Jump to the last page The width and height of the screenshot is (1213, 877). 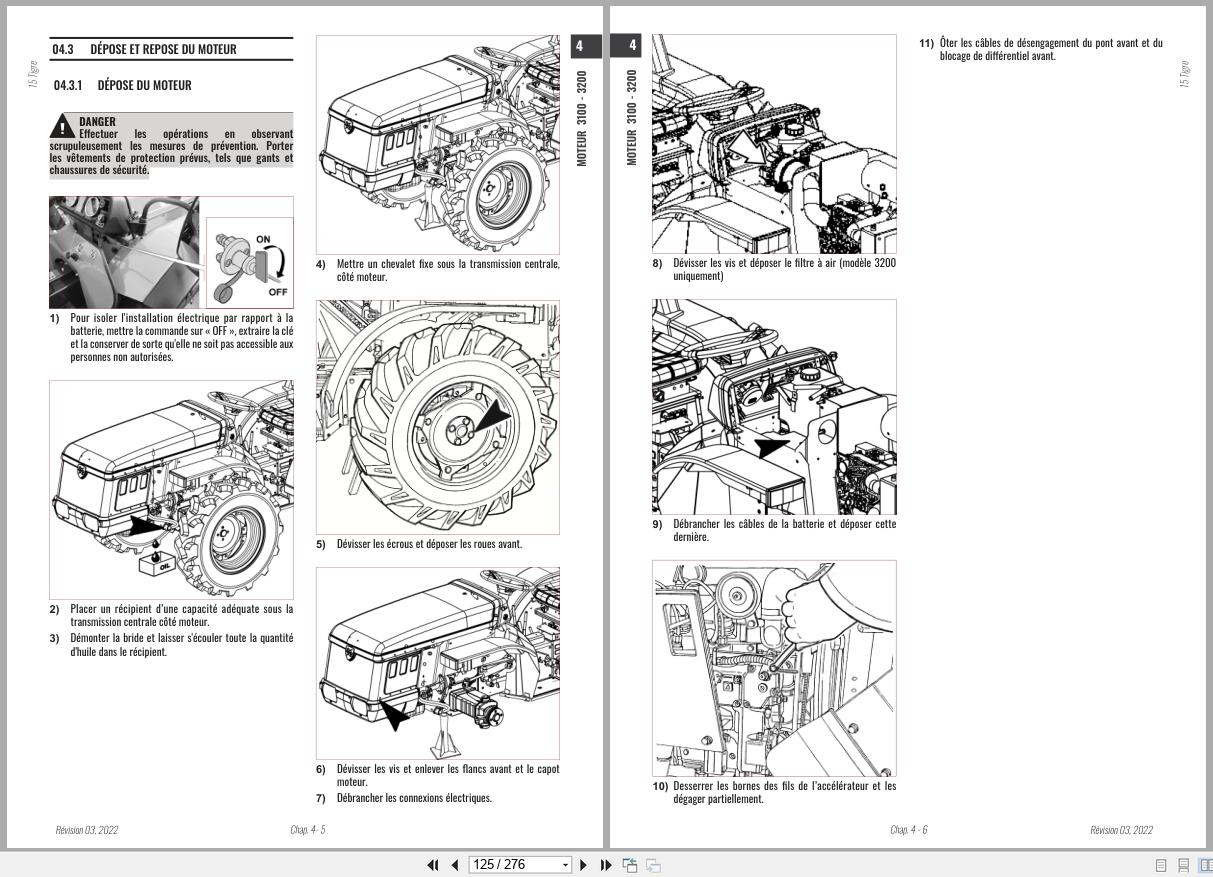click(606, 865)
